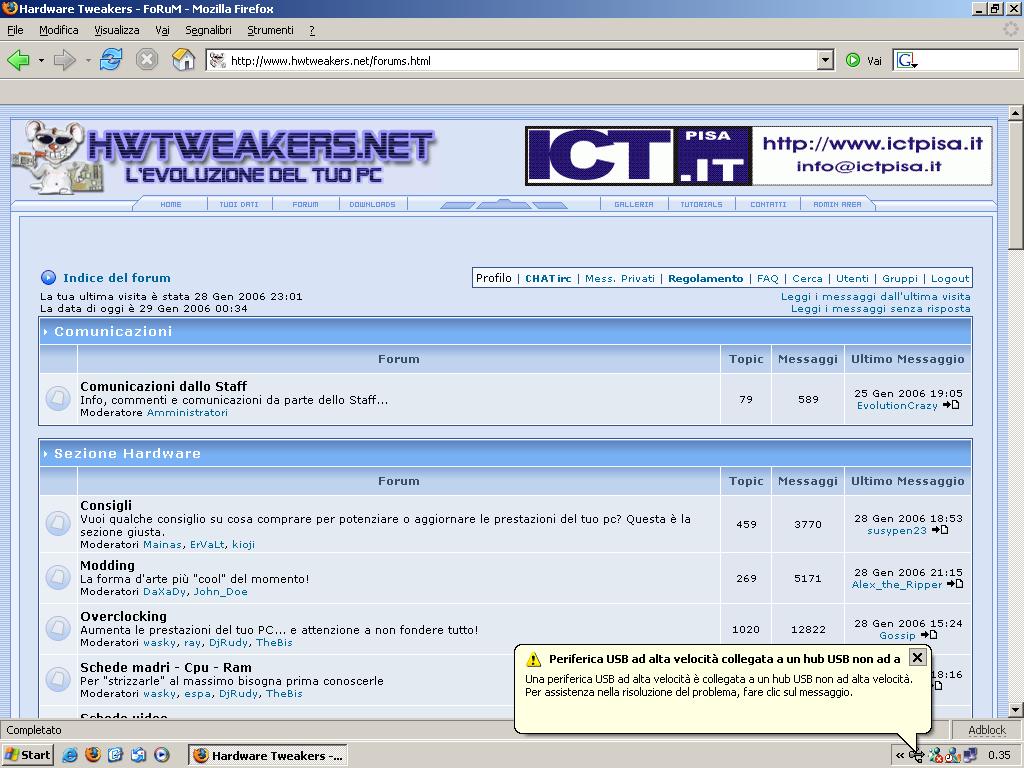
Task: Open the address bar history dropdown
Action: point(825,60)
